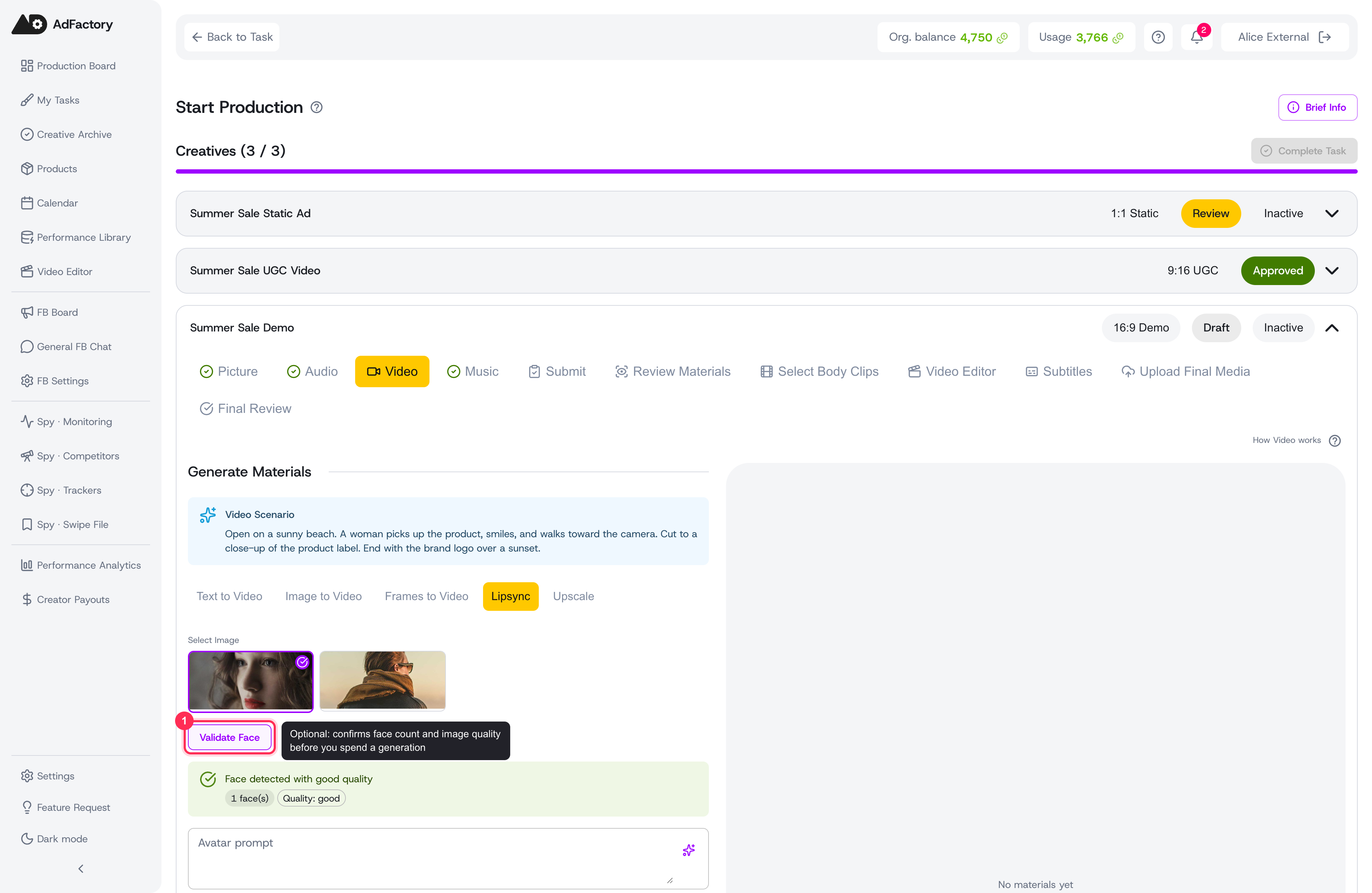Click the AI sparkle icon in Avatar prompt

[x=688, y=850]
